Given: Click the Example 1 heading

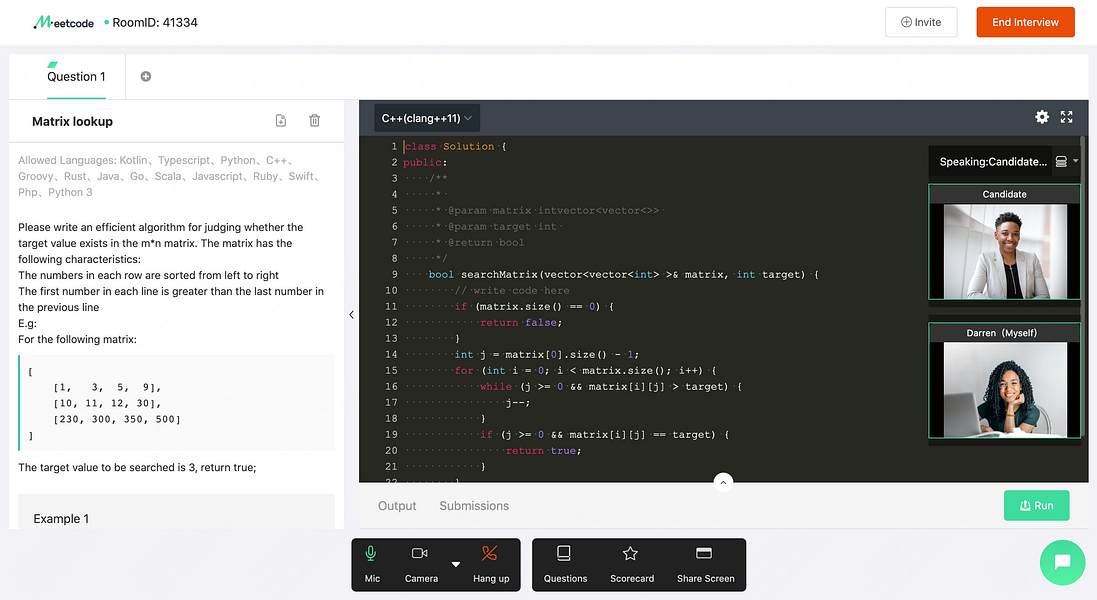Looking at the screenshot, I should point(61,519).
